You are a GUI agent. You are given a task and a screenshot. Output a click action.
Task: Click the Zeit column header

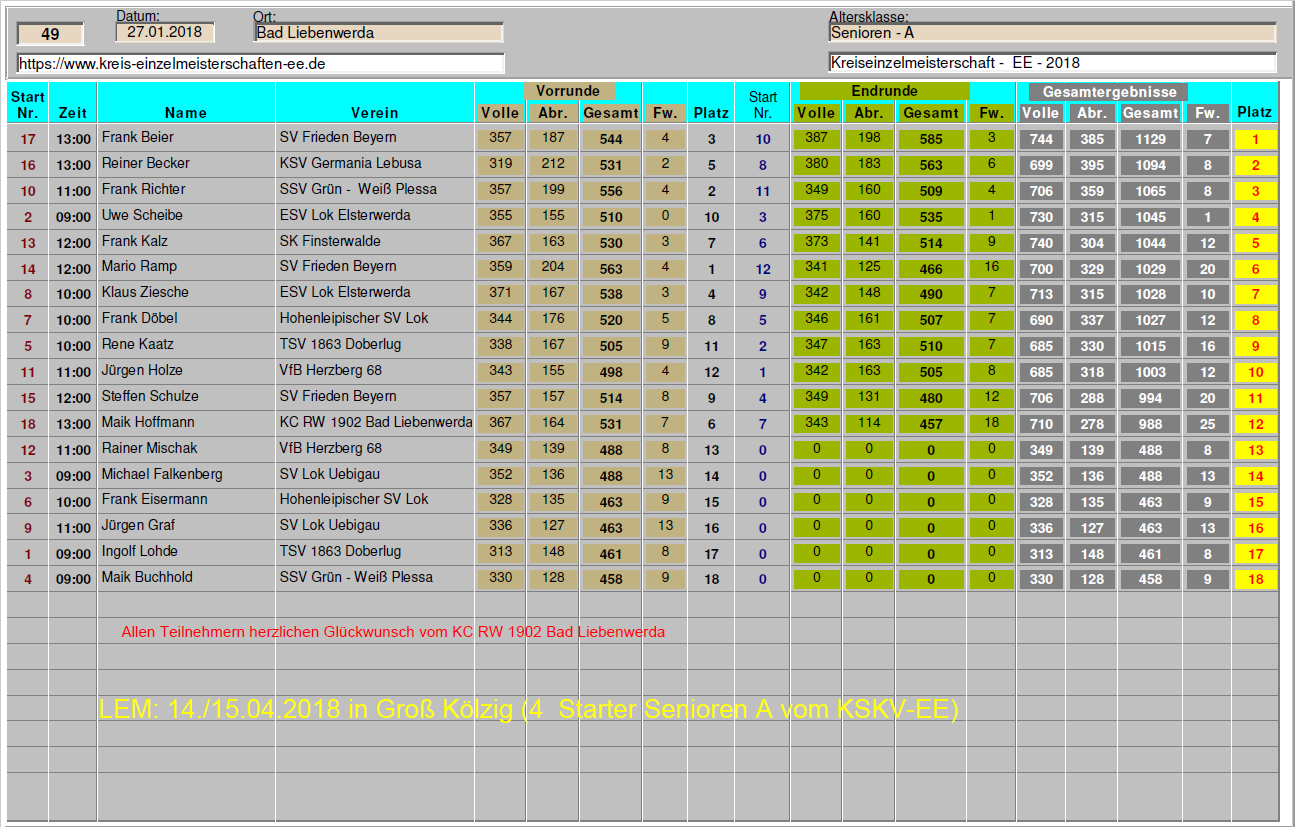point(72,113)
